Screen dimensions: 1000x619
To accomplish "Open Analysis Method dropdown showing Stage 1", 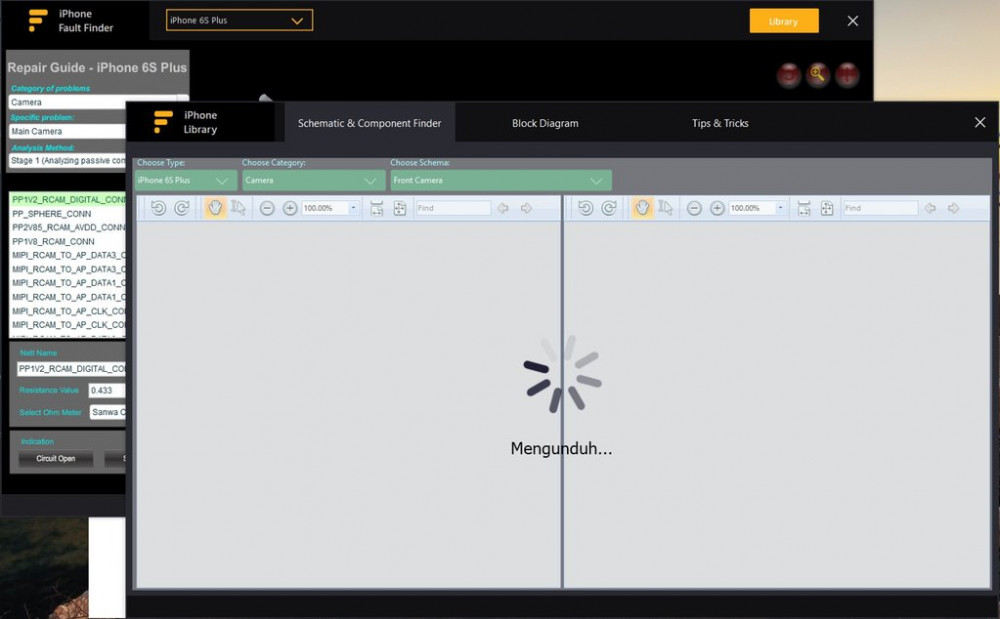I will click(x=67, y=161).
